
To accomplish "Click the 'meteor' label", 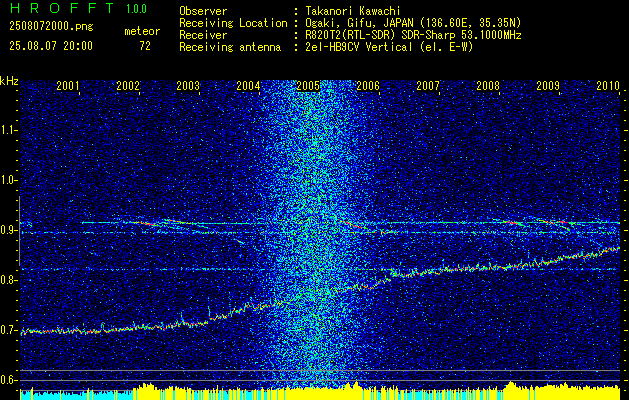I will (x=142, y=31).
